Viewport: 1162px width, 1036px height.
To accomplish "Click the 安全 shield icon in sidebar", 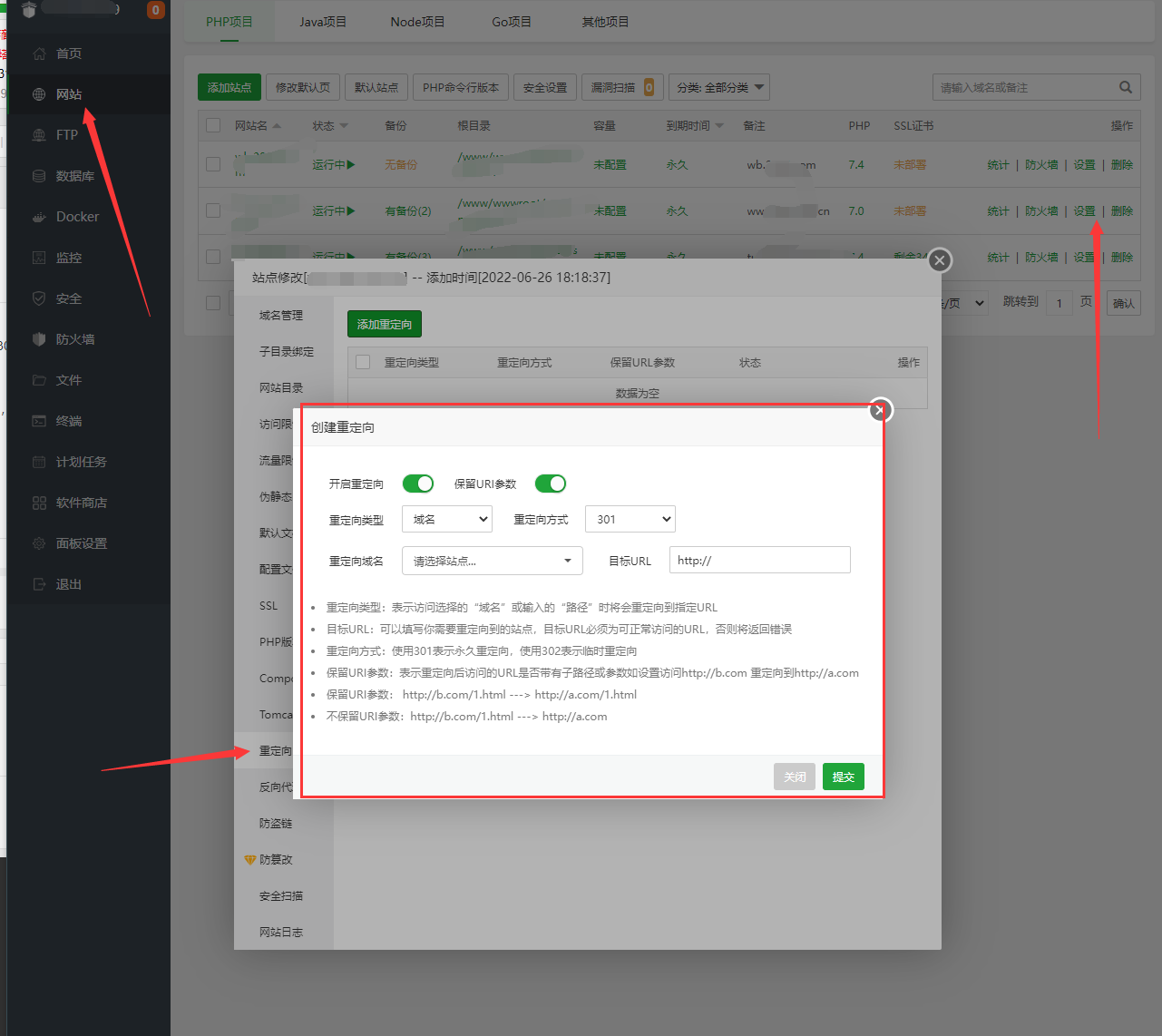I will [x=39, y=298].
